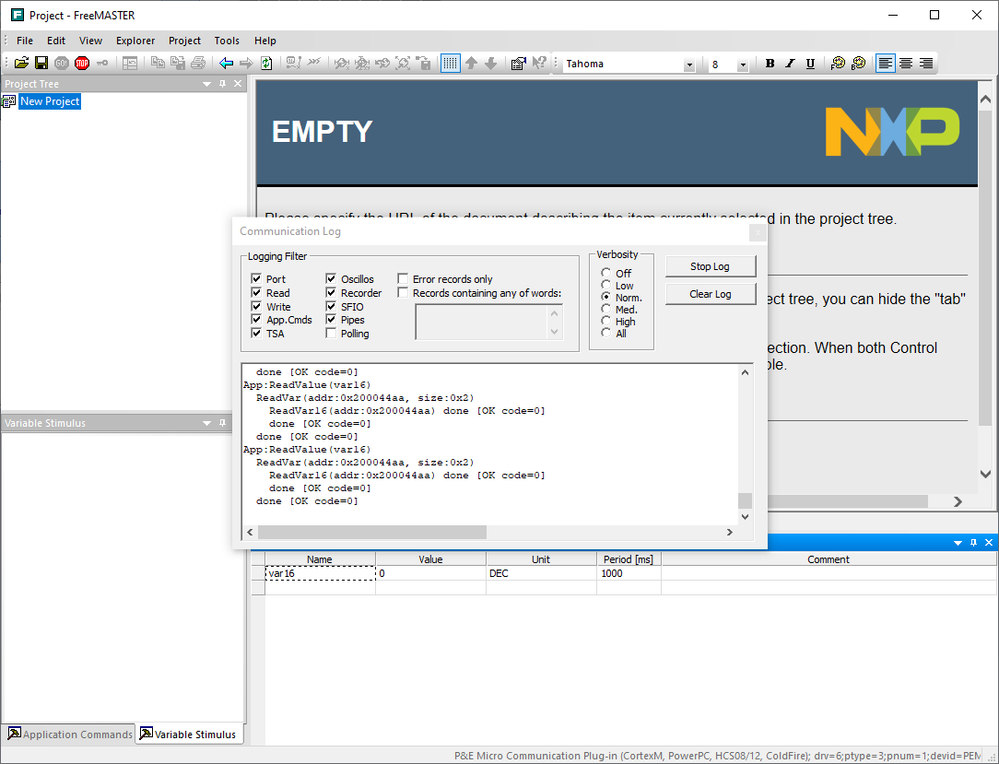Open the Tahoma font dropdown
This screenshot has height=764, width=999.
coord(689,64)
